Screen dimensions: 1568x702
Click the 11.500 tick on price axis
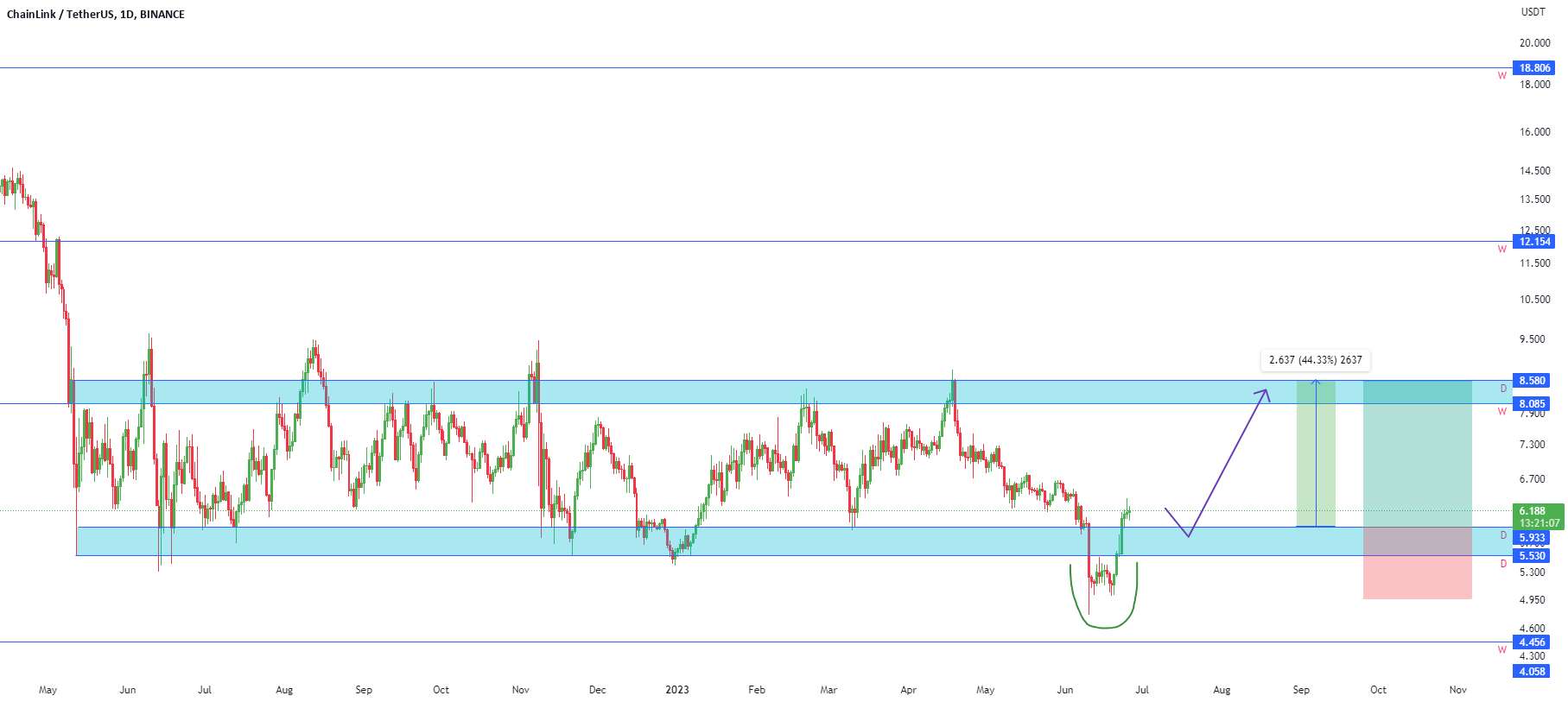pyautogui.click(x=1535, y=263)
